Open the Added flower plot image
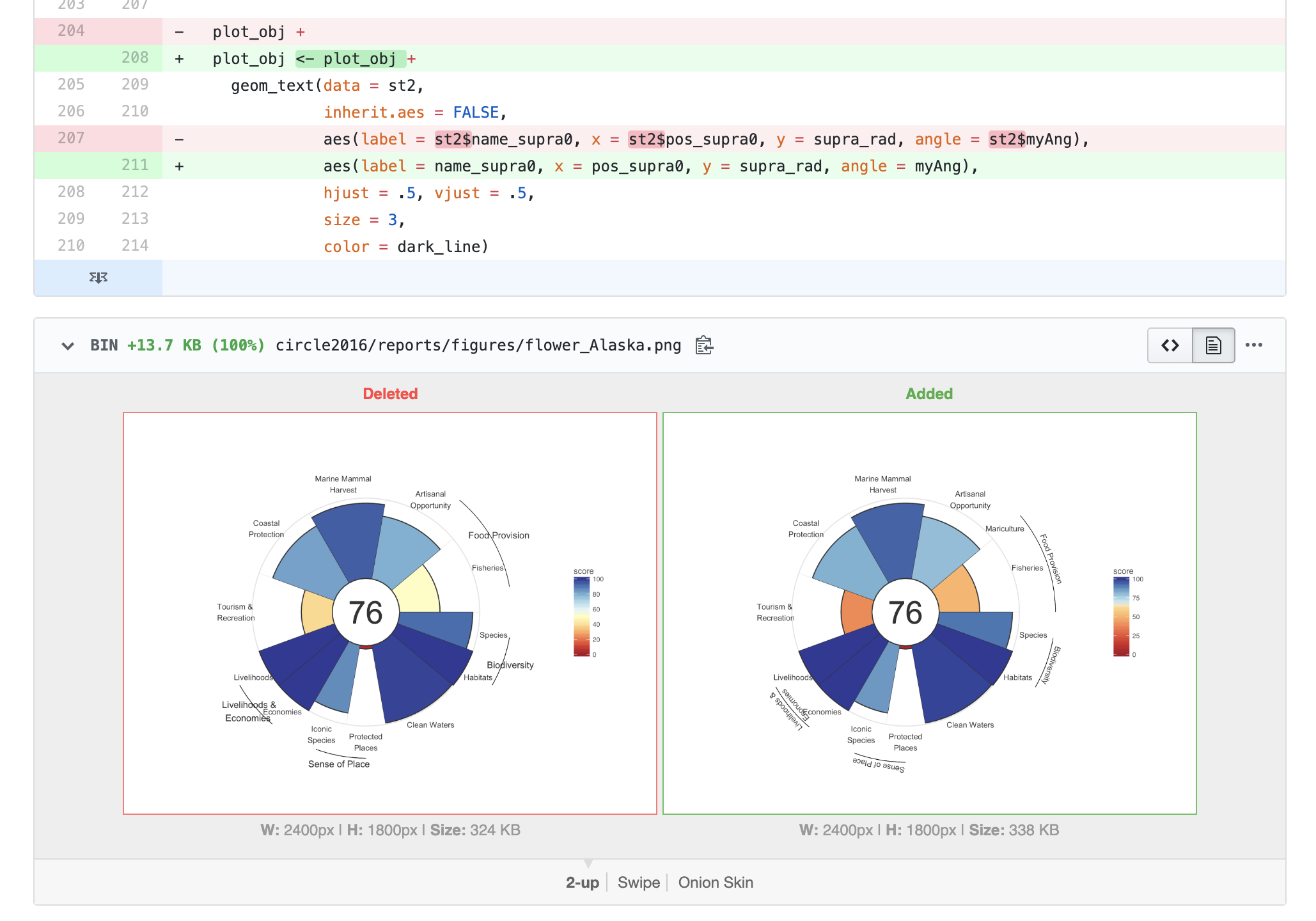1316x921 pixels. [930, 613]
